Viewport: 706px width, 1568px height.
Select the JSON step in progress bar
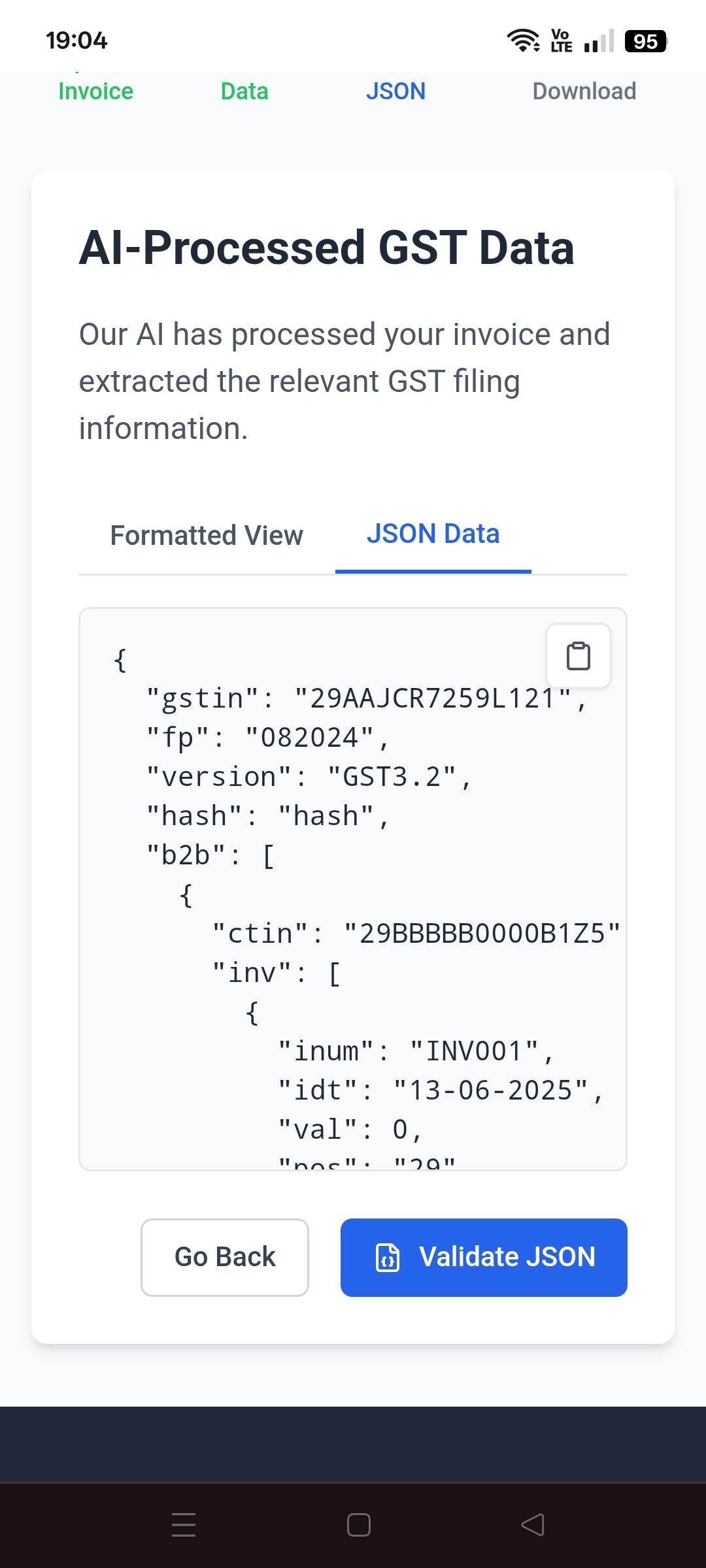tap(395, 91)
